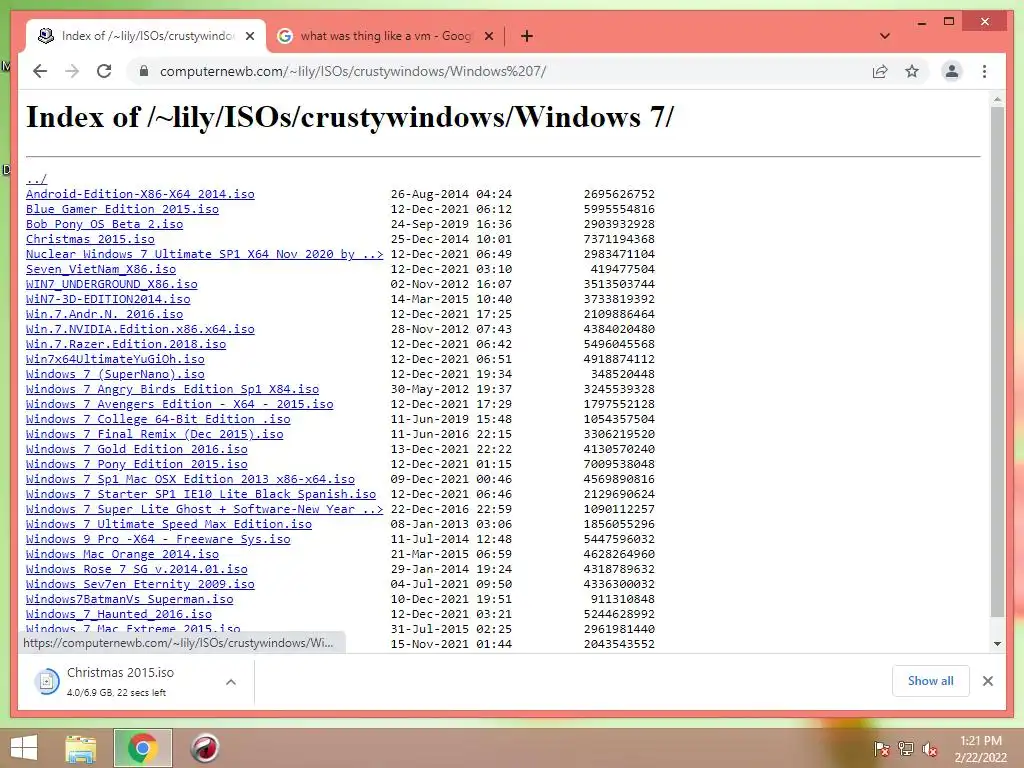Click the address bar URL
This screenshot has height=768, width=1024.
[x=353, y=71]
